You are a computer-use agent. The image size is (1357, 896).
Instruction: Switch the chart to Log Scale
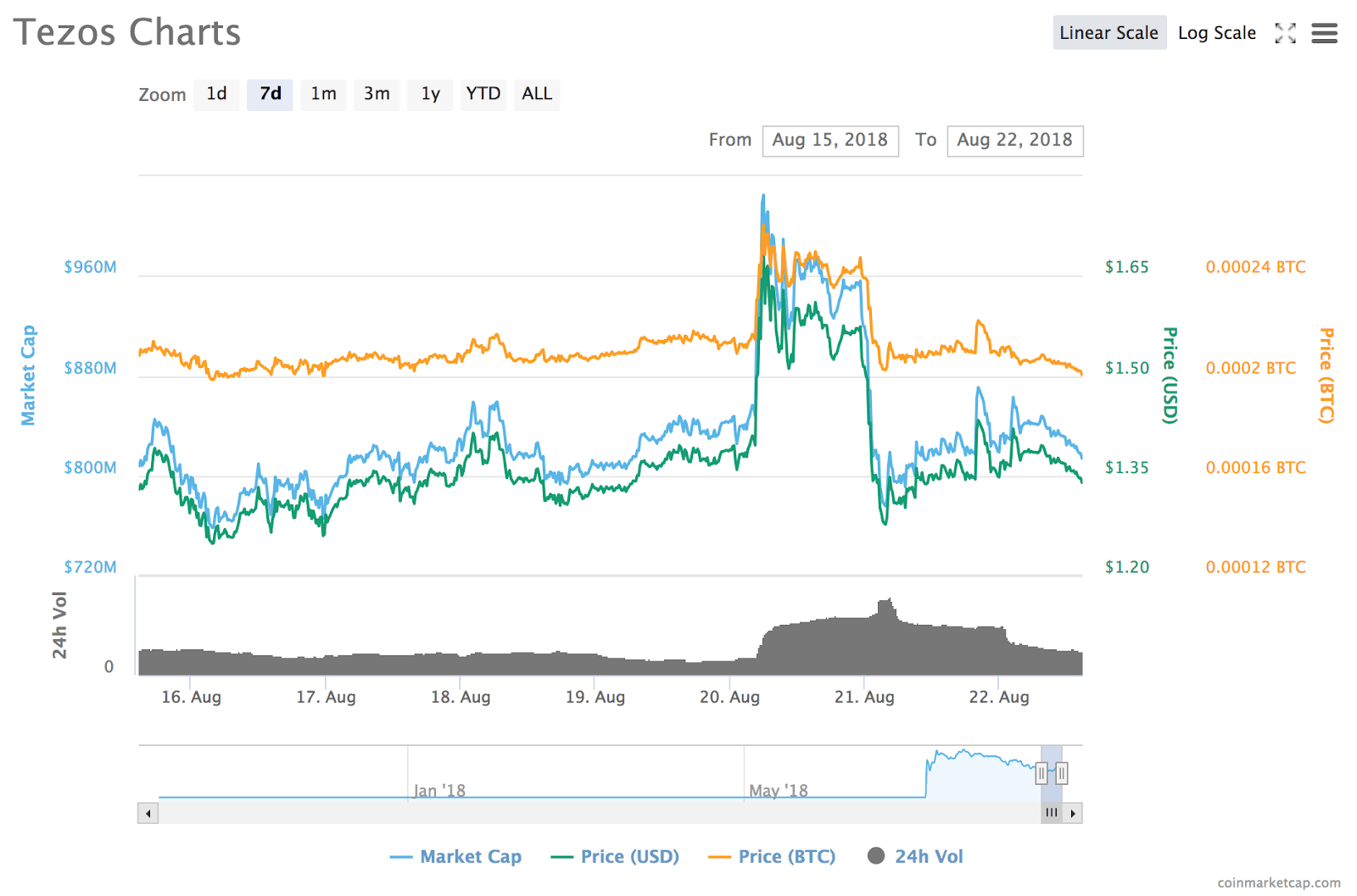coord(1216,33)
